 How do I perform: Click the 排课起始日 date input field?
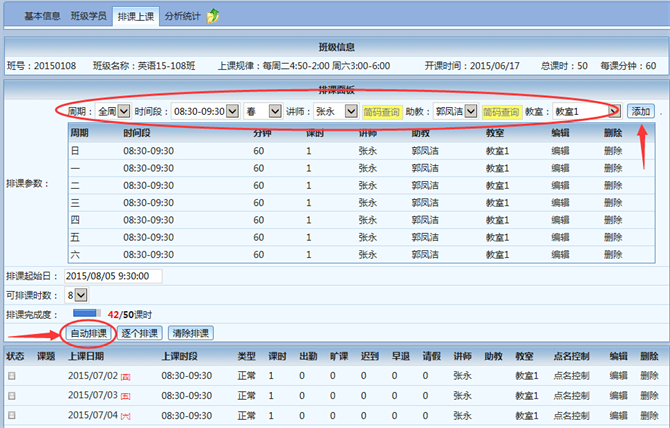tap(112, 276)
